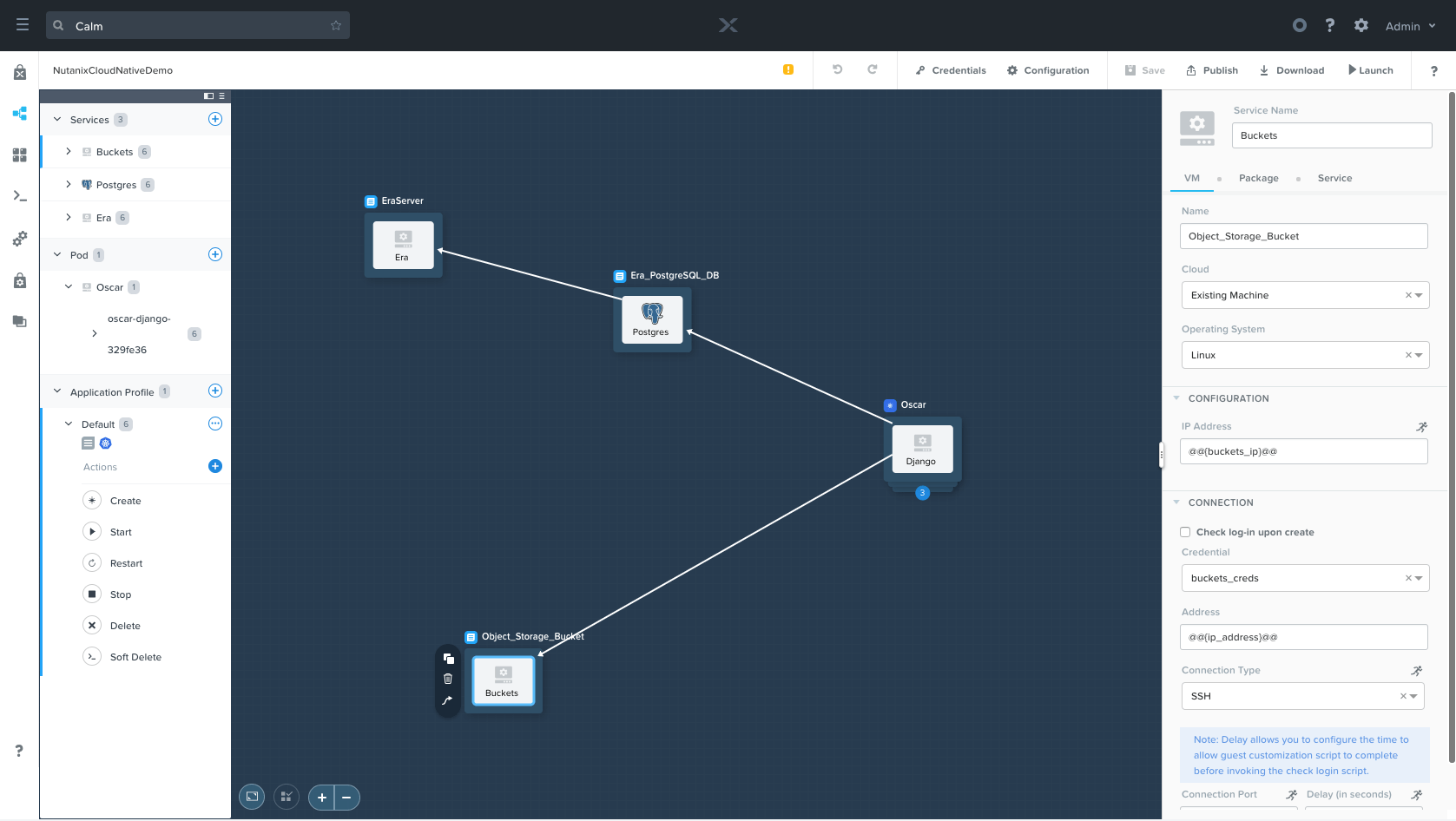1456x821 pixels.
Task: Open the SSH Connection Type dropdown
Action: 1413,695
